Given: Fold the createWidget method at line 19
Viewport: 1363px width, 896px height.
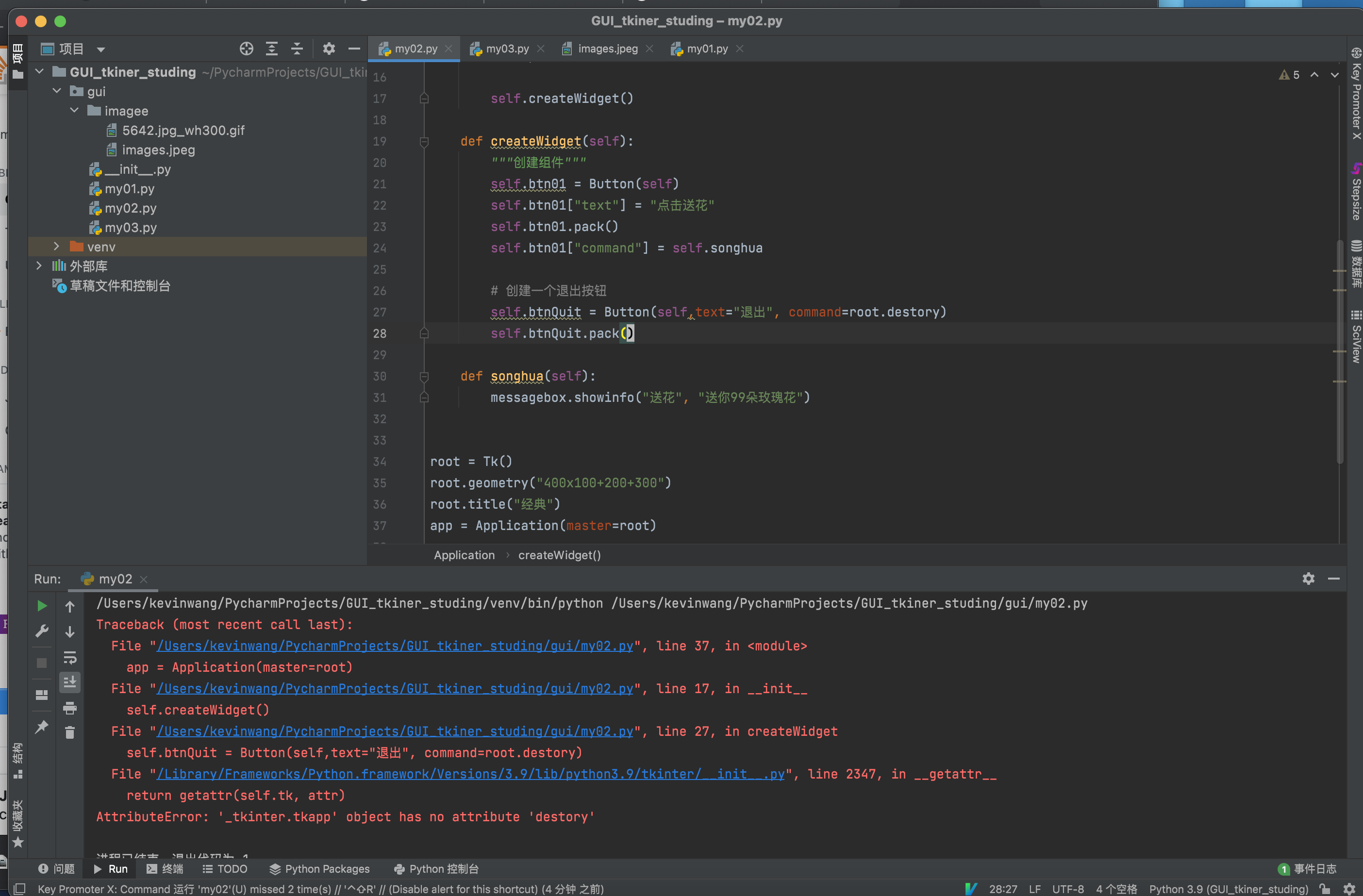Looking at the screenshot, I should [x=424, y=141].
